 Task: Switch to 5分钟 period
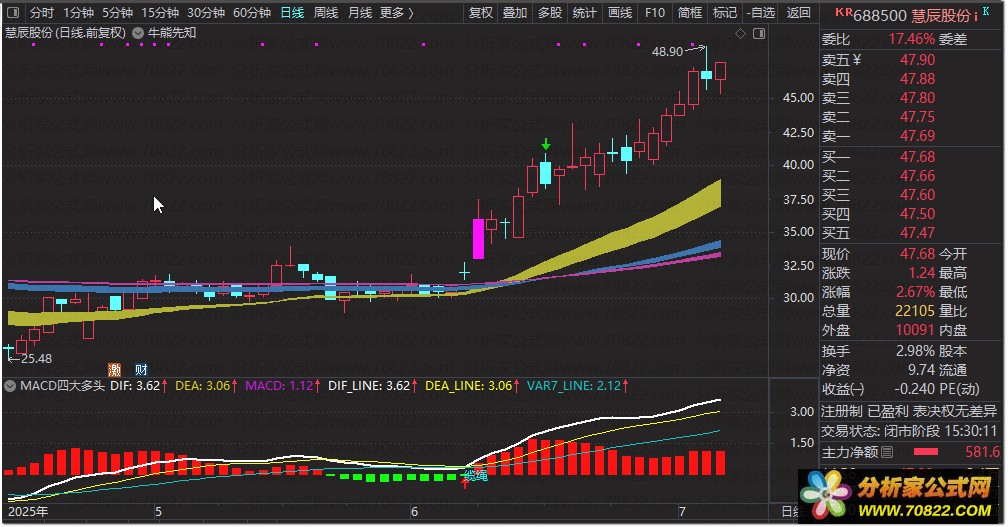click(x=118, y=12)
